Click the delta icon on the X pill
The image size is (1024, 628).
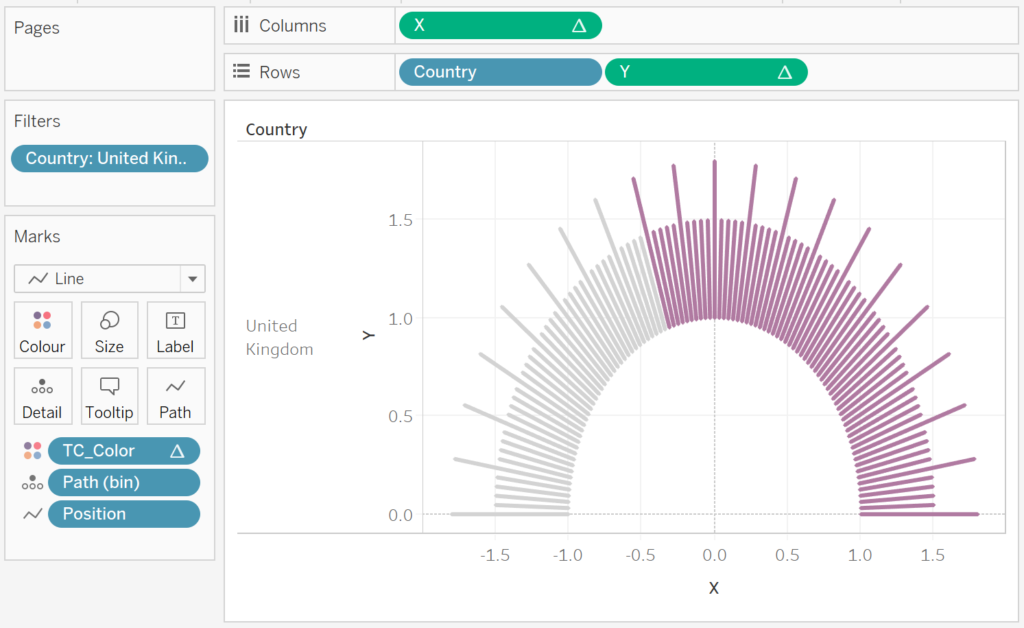coord(579,25)
